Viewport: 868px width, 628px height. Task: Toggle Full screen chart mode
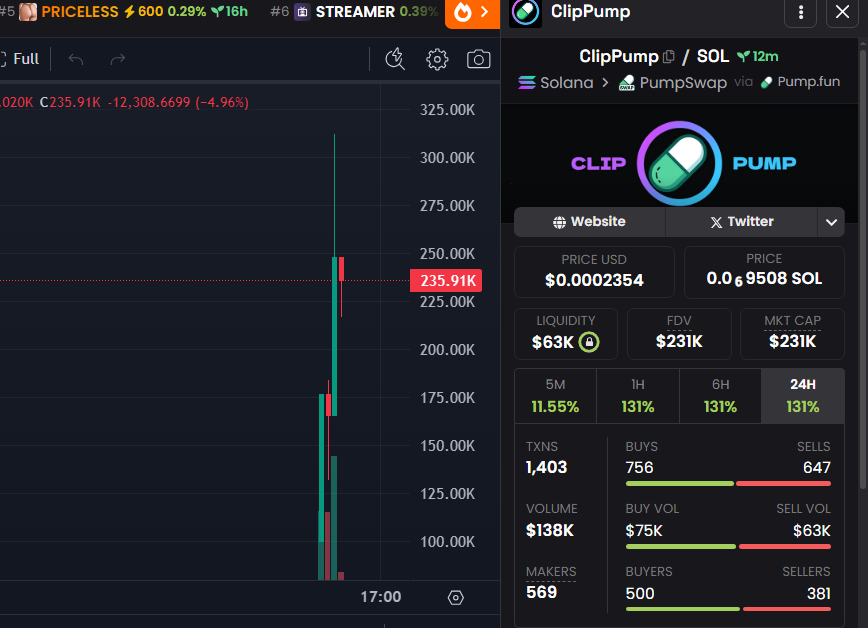coord(20,59)
